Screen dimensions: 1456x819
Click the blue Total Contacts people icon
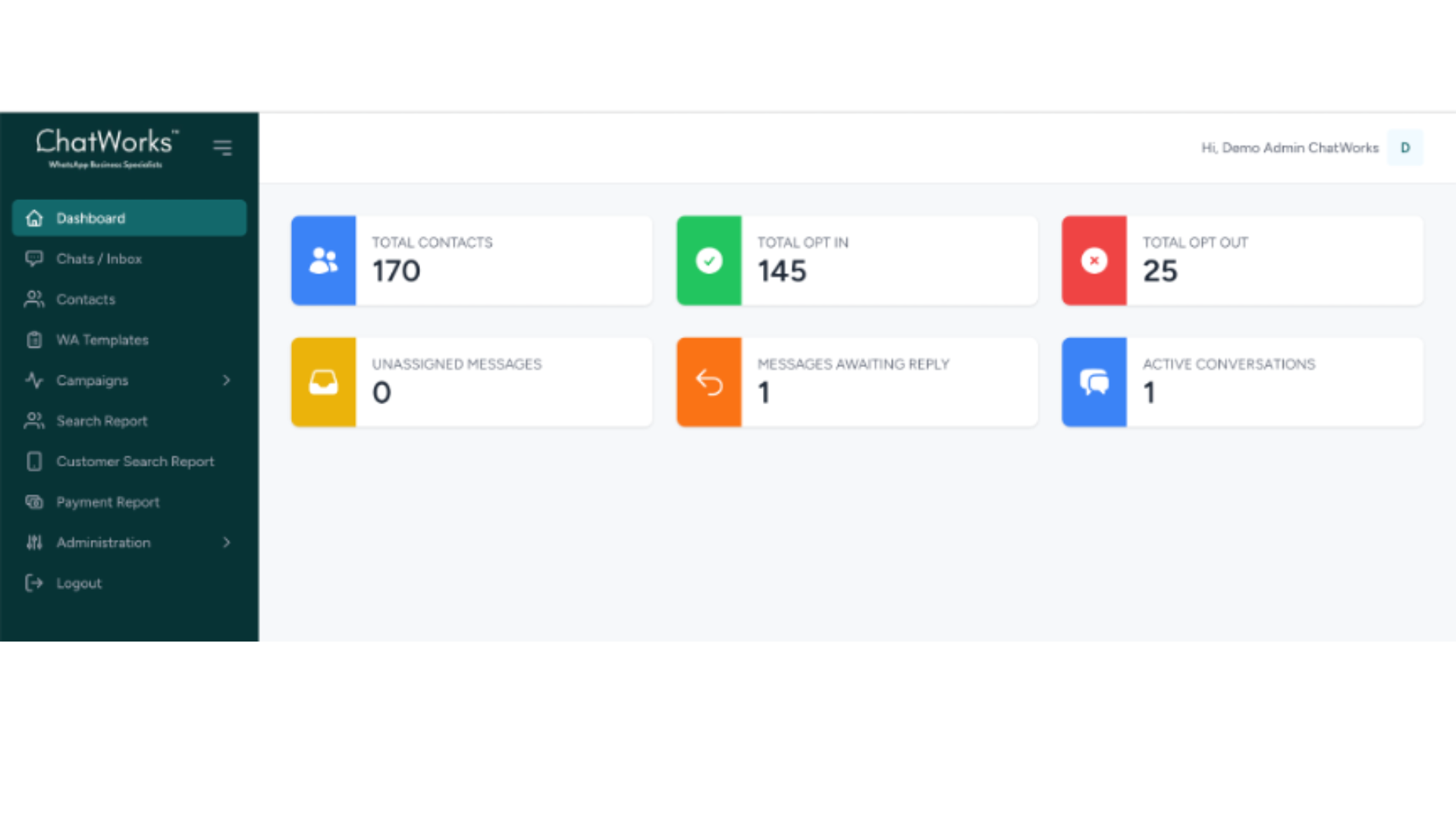click(324, 261)
